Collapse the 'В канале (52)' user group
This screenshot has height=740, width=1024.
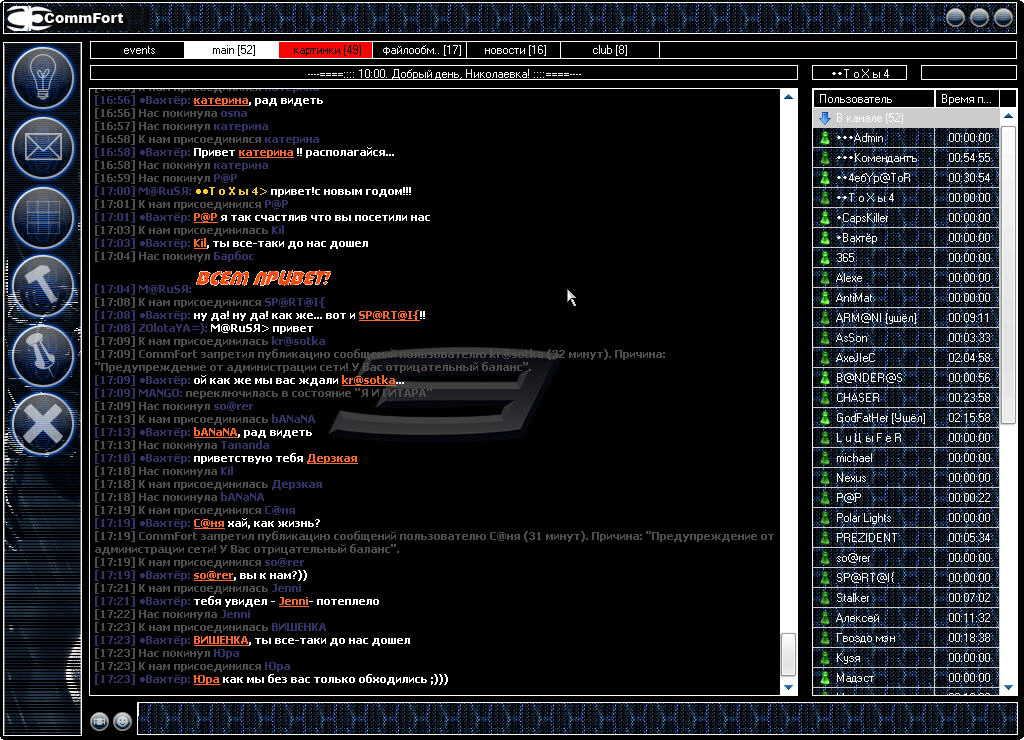point(825,118)
